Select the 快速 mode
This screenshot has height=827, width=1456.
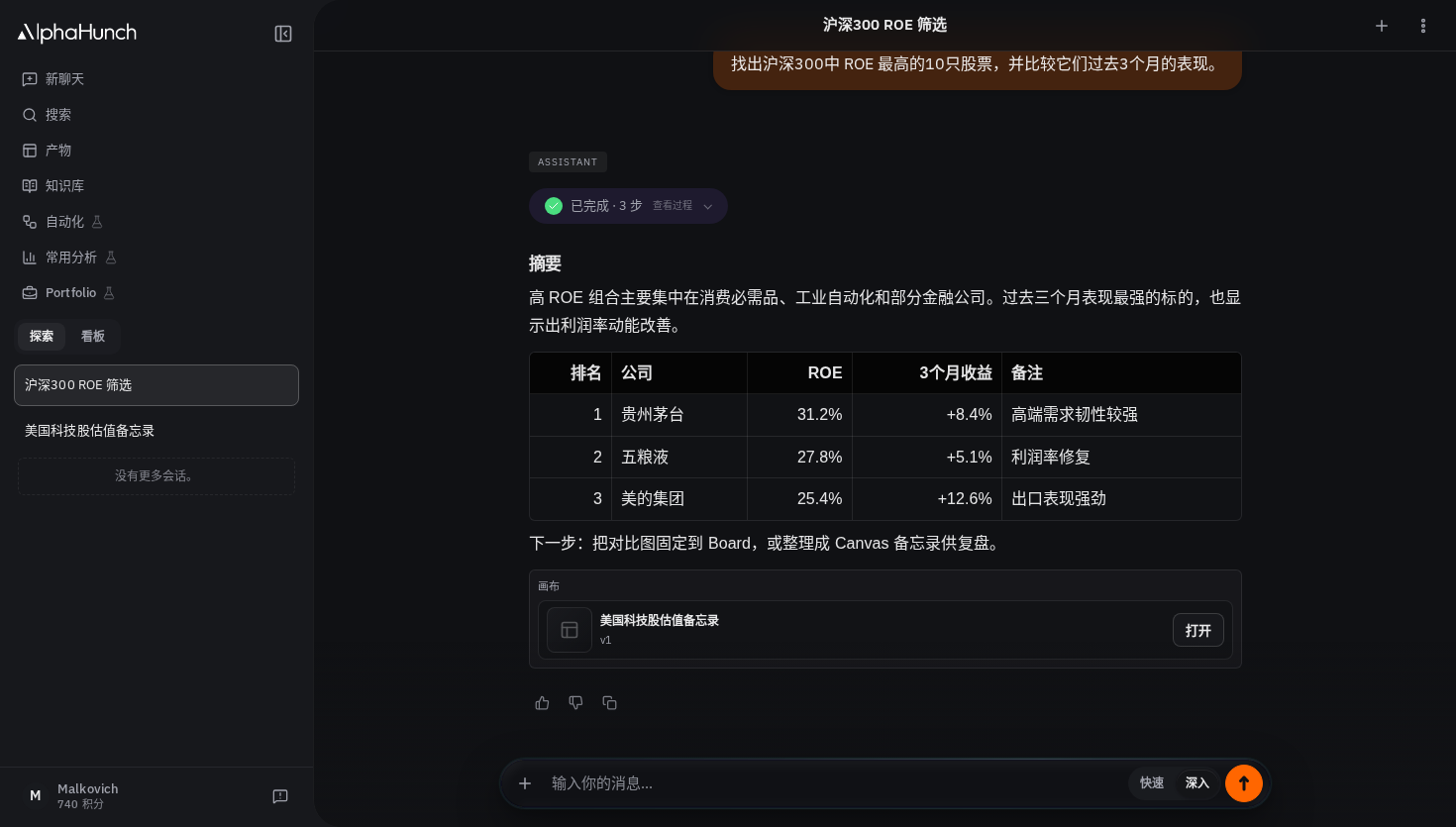(1152, 783)
